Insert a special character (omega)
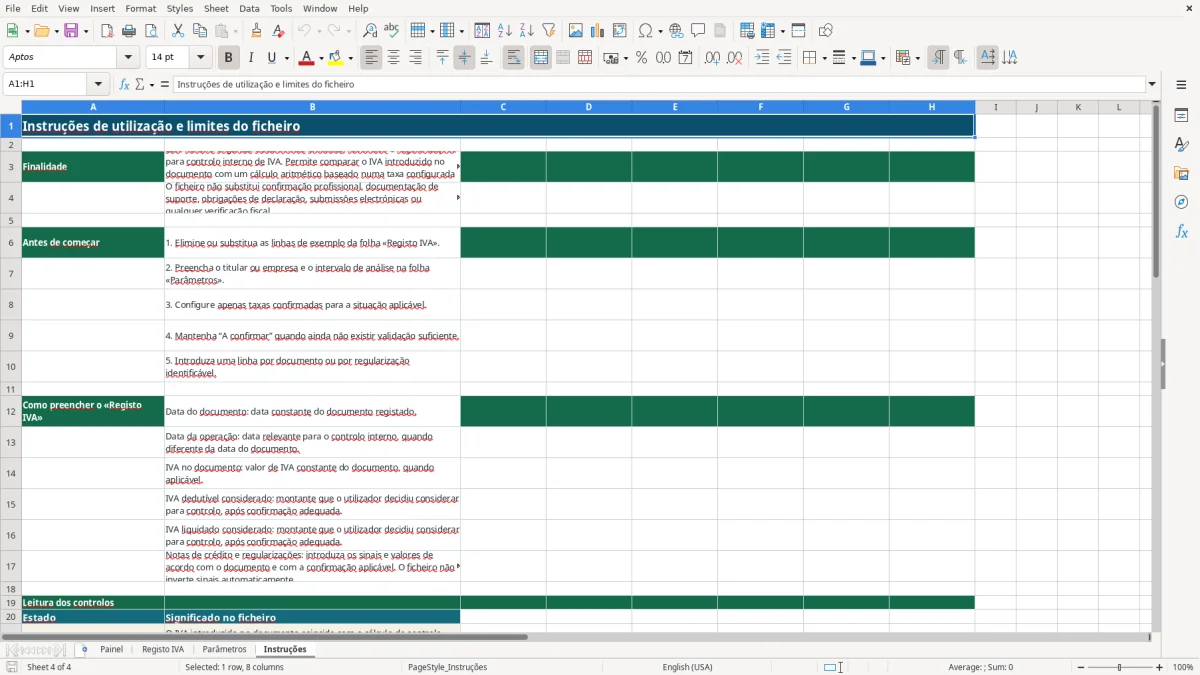 pos(646,31)
